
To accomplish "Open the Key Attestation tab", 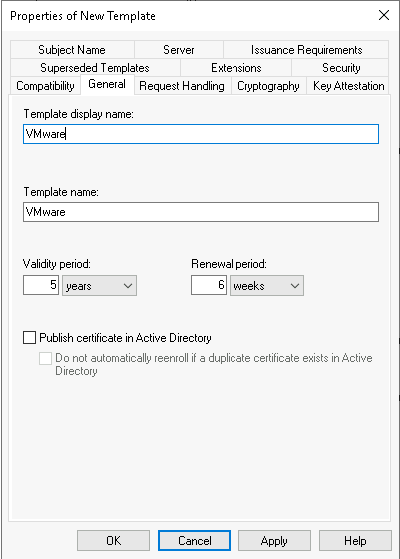I will (348, 86).
